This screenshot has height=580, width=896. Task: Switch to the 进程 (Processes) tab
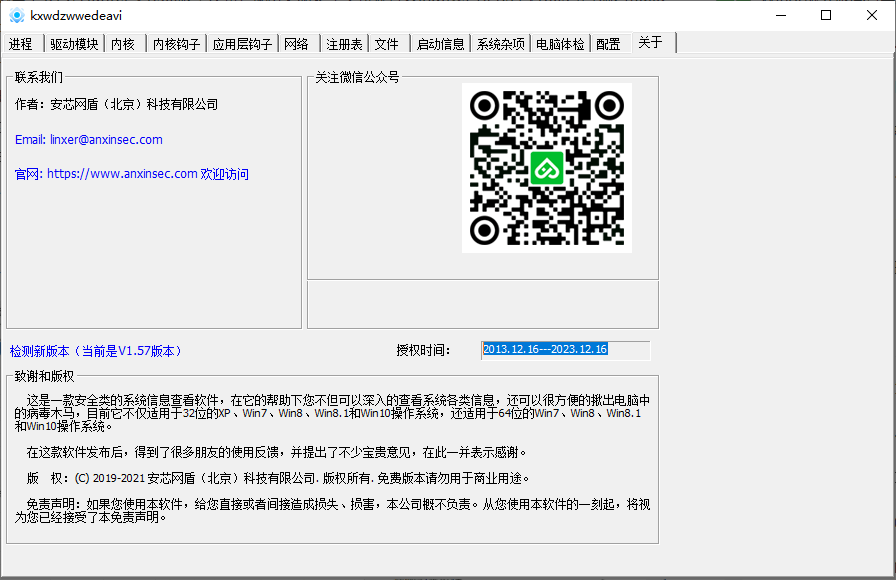(20, 43)
